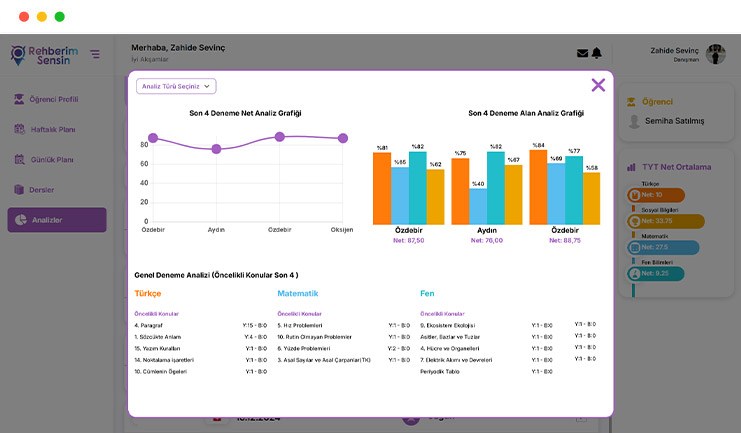Select the Oksijen data point on line chart

[x=342, y=138]
